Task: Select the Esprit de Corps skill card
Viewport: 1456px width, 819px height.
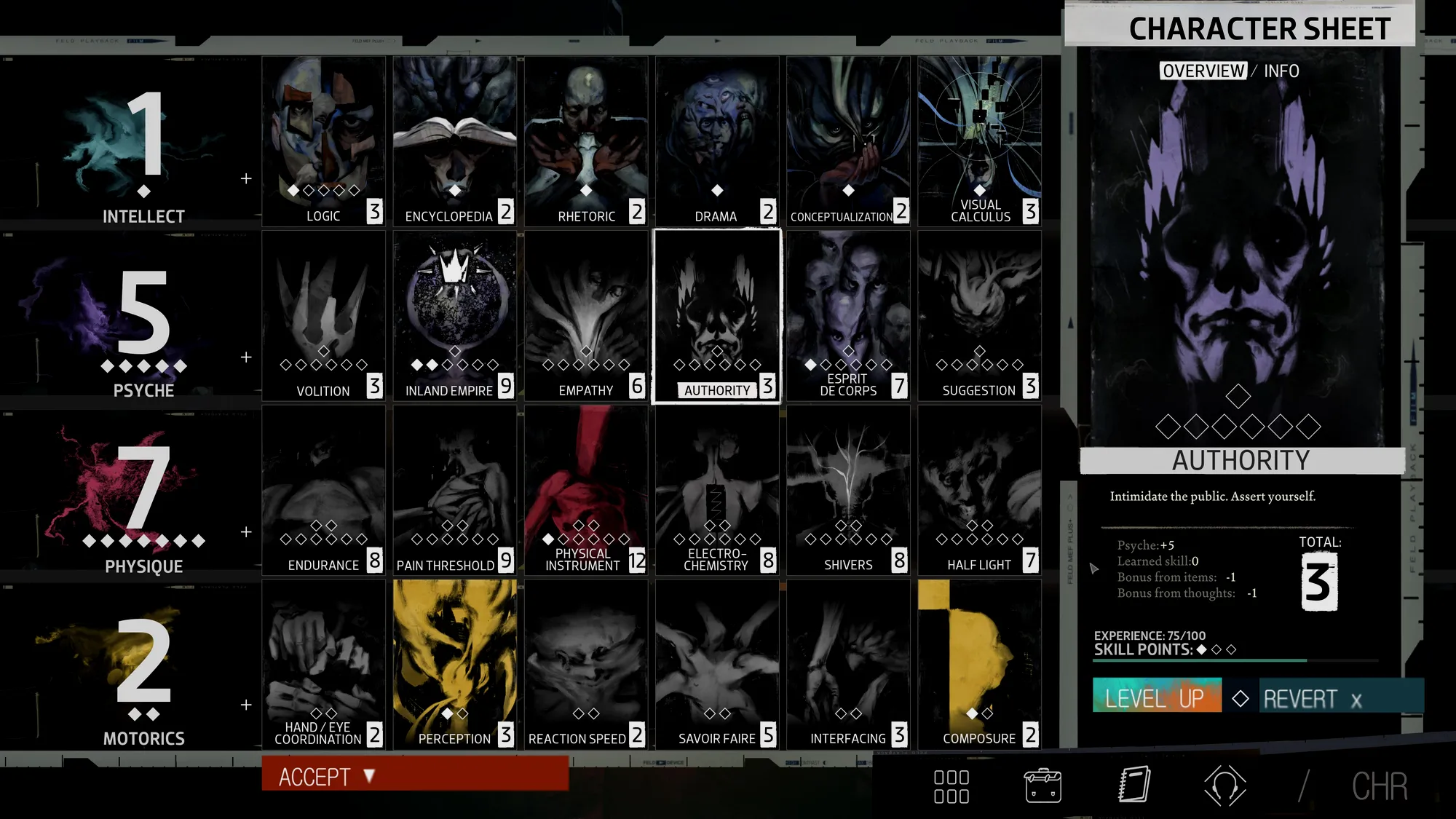Action: [x=848, y=316]
